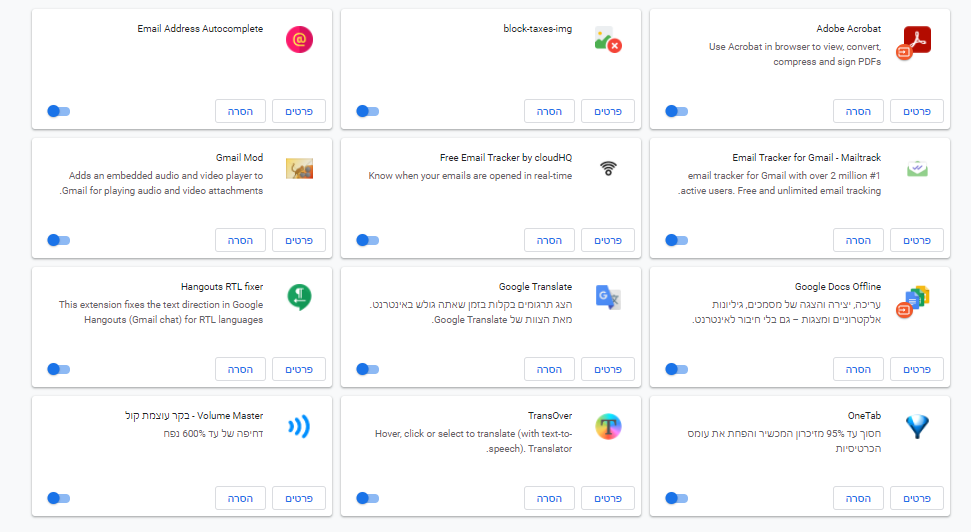Image resolution: width=971 pixels, height=532 pixels.
Task: Switch off Free Email Tracker by cloudHQ
Action: pos(368,240)
